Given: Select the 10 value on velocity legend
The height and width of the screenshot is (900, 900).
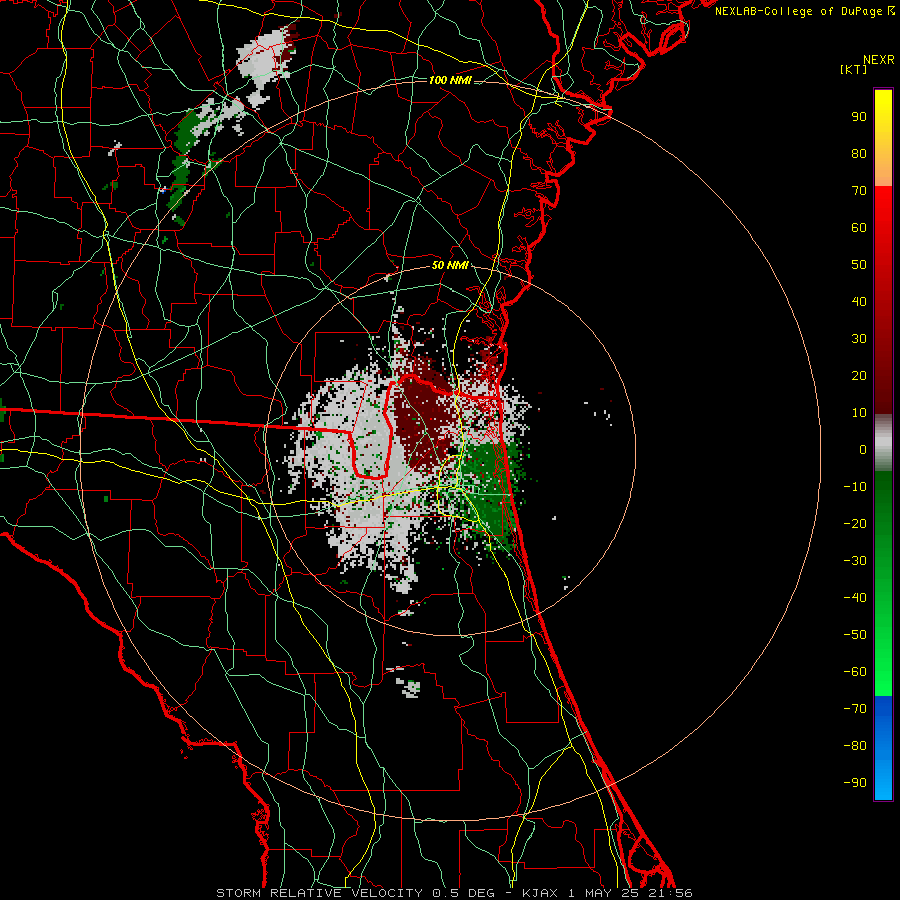Looking at the screenshot, I should [x=859, y=413].
